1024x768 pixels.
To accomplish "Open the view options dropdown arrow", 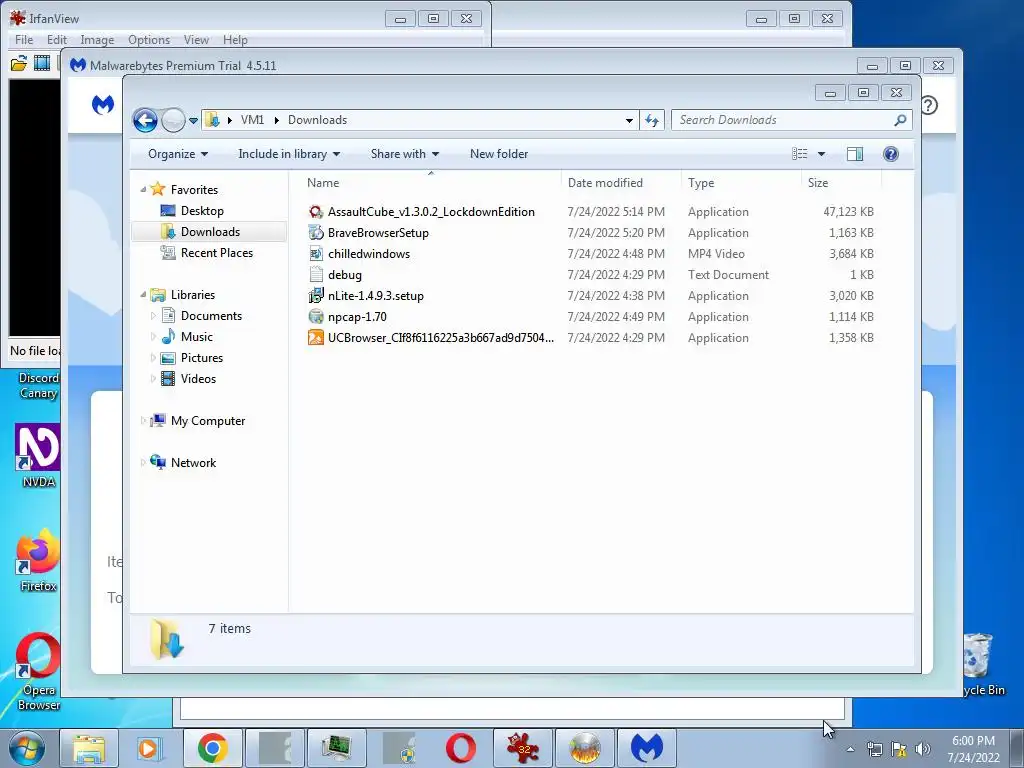I will coord(822,154).
